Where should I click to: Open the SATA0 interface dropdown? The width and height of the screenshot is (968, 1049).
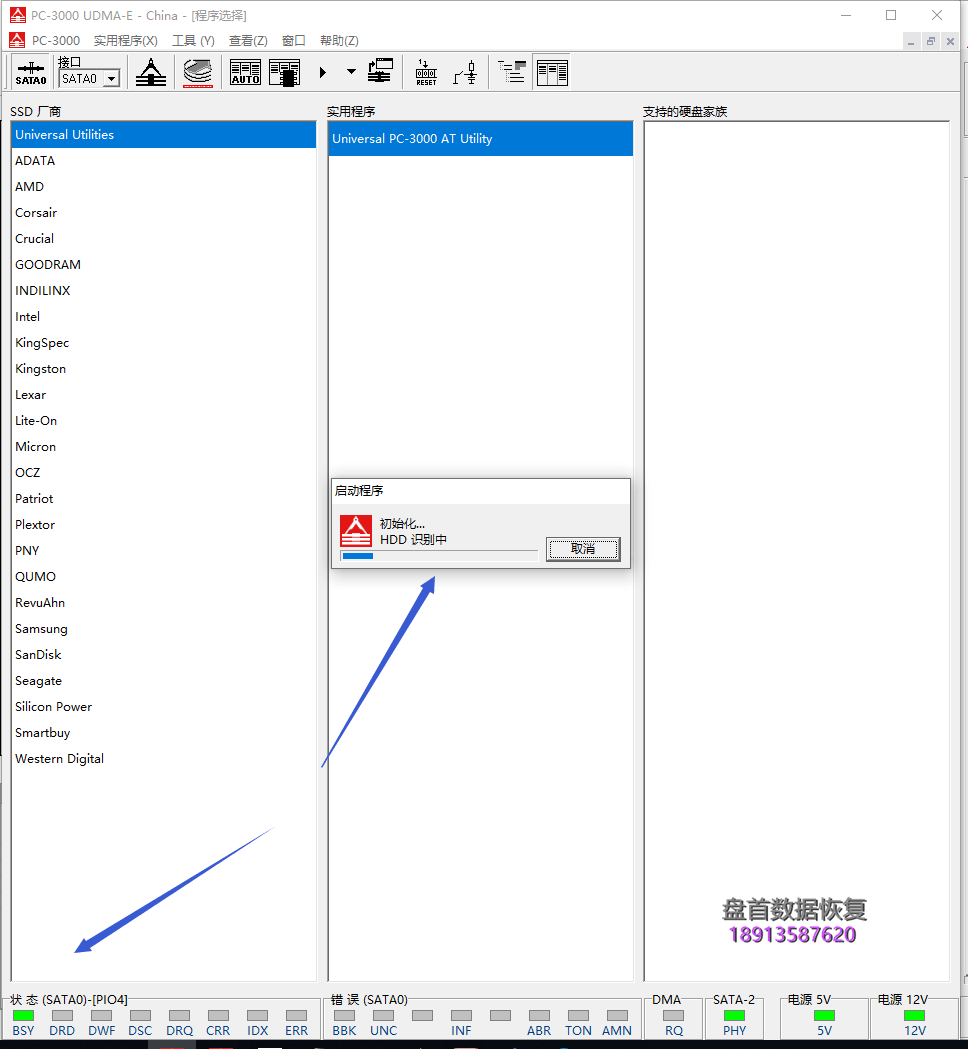[x=112, y=79]
